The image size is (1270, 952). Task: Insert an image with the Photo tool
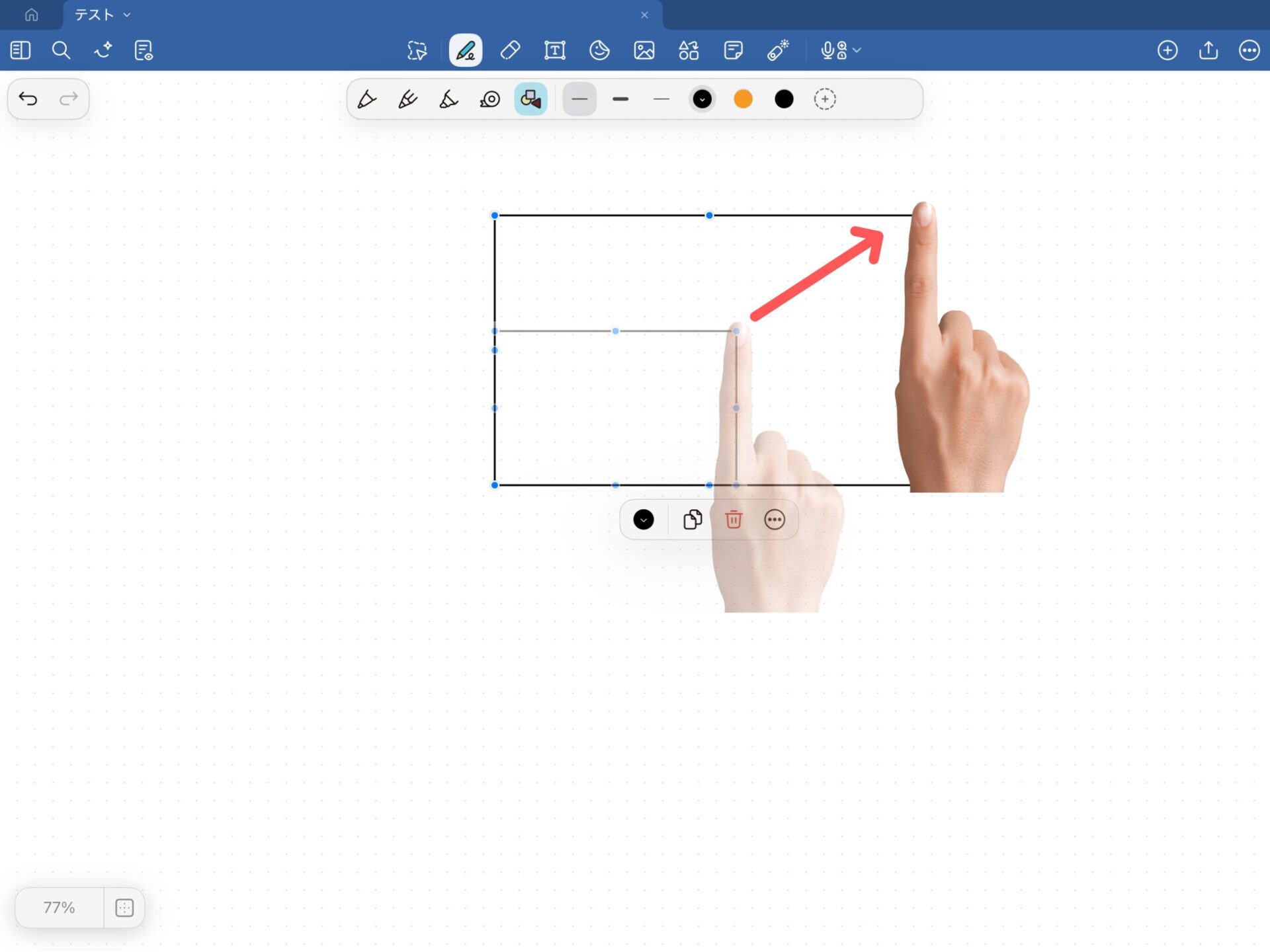tap(644, 50)
